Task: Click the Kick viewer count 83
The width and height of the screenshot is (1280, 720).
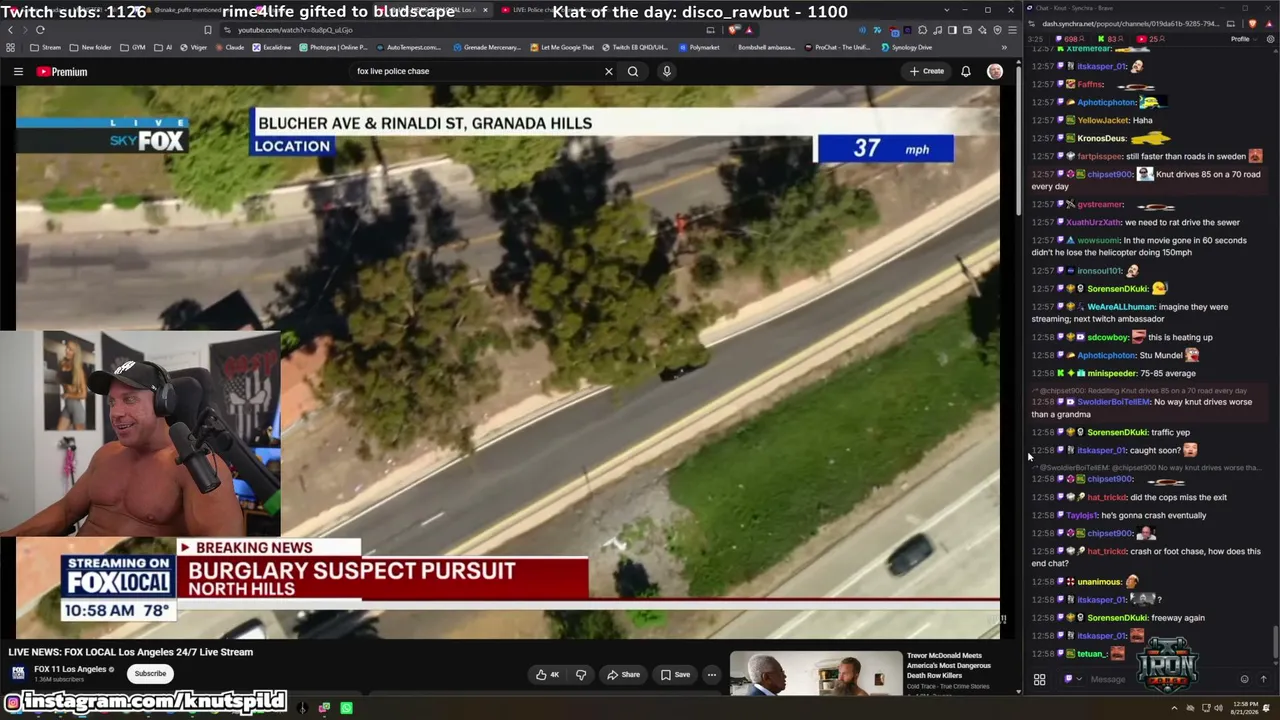Action: tap(1112, 39)
